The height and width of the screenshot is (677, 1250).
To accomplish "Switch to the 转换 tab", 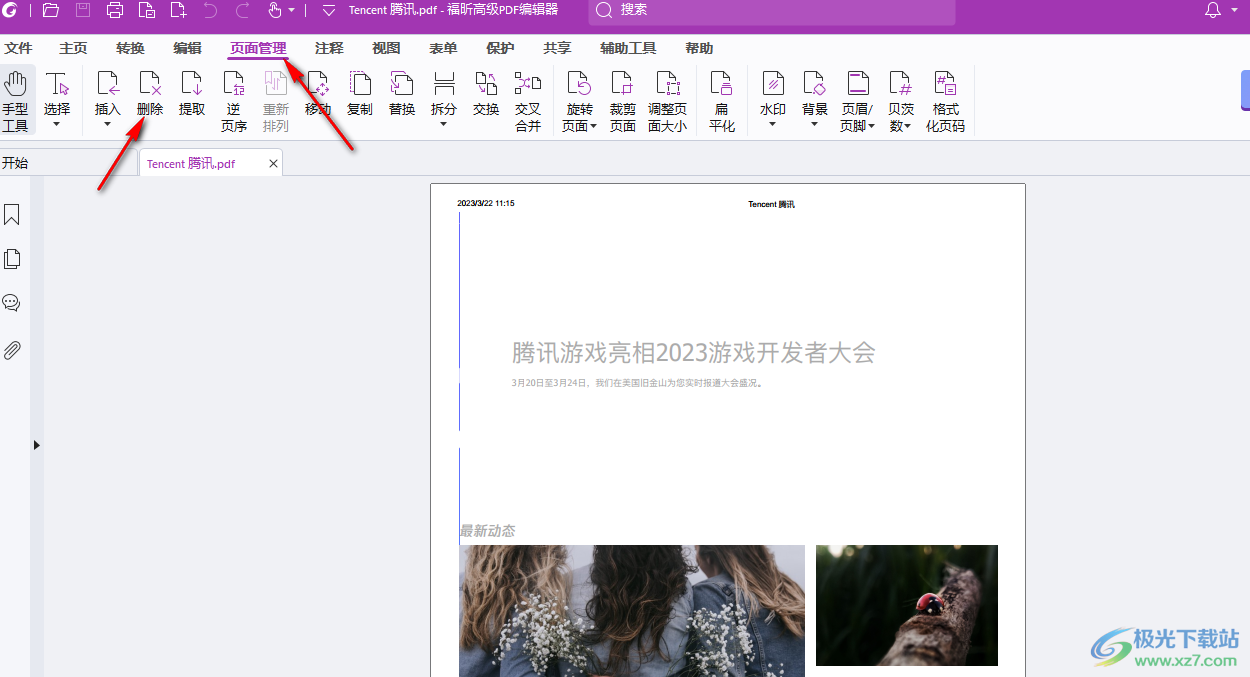I will (x=130, y=48).
